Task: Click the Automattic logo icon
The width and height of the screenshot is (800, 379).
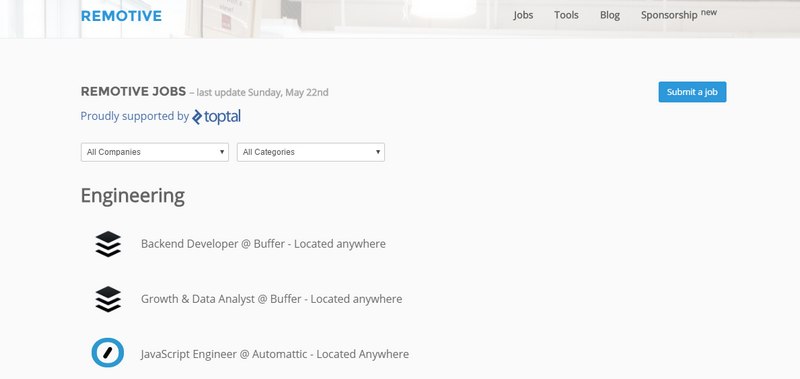Action: tap(108, 352)
